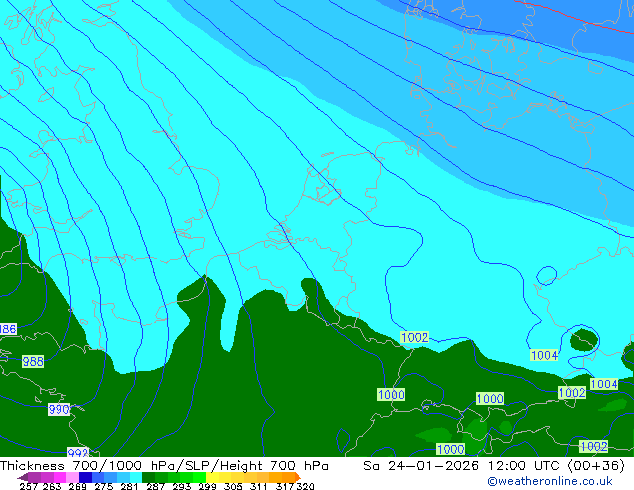Click the forecast date 'Sa 24-01-2026 12:00 UTC (00+36)'
This screenshot has height=490, width=634.
494,466
